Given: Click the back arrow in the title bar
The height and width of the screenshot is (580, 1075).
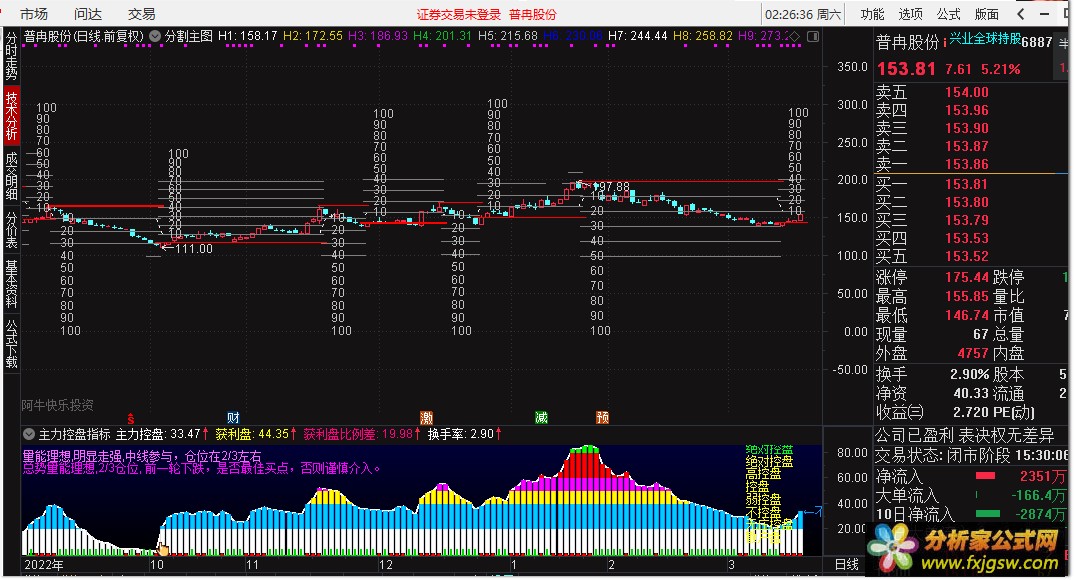Looking at the screenshot, I should click(x=1021, y=14).
